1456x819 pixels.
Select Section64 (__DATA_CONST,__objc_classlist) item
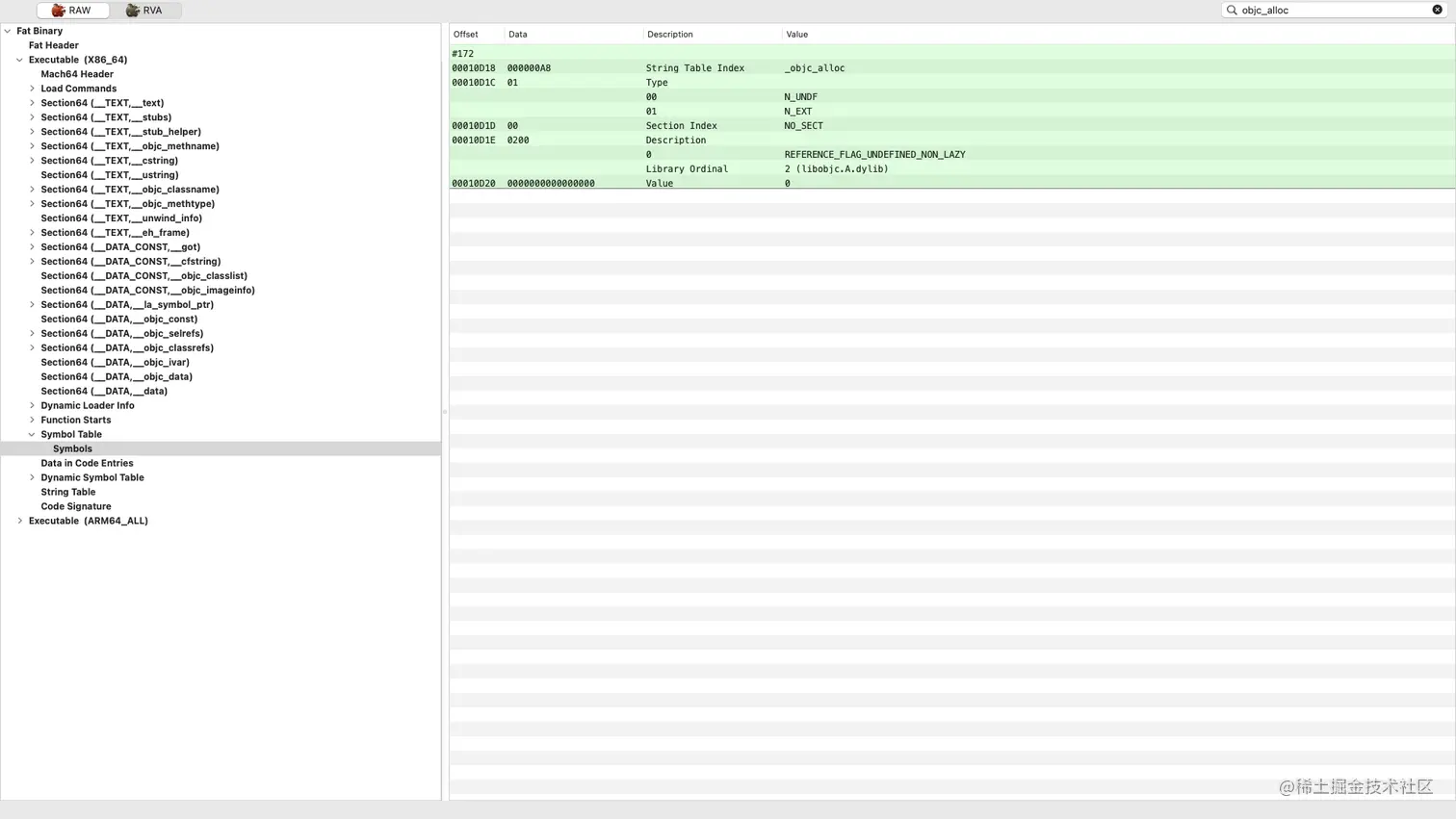coord(143,276)
